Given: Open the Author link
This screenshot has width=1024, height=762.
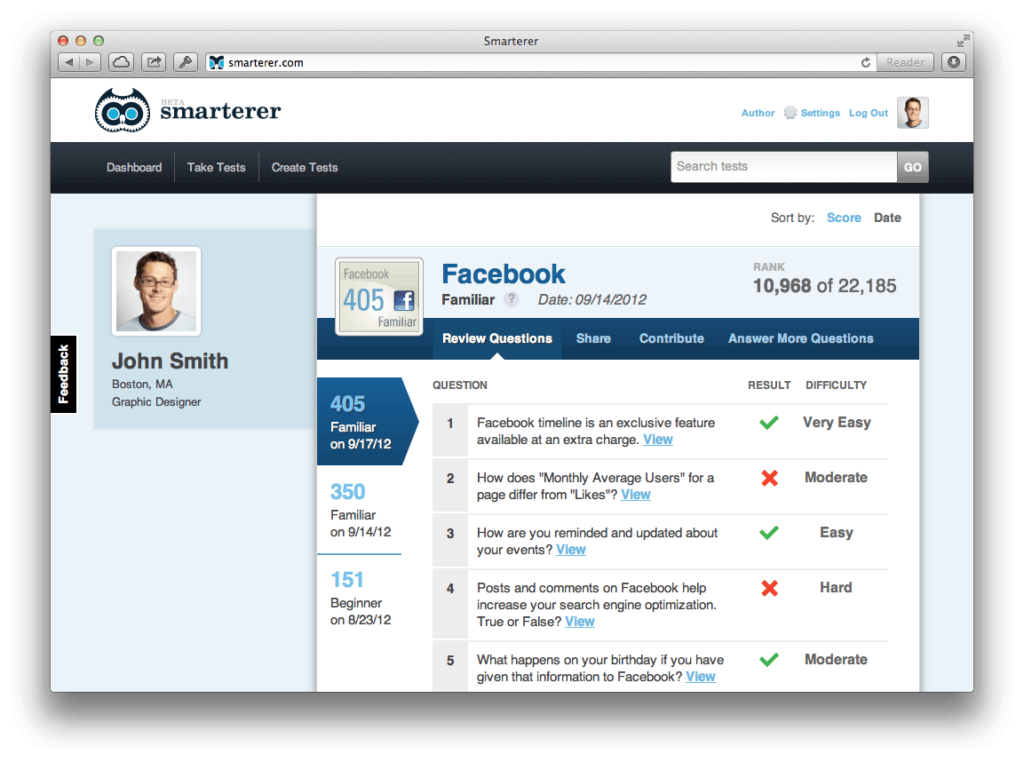Looking at the screenshot, I should pos(758,113).
